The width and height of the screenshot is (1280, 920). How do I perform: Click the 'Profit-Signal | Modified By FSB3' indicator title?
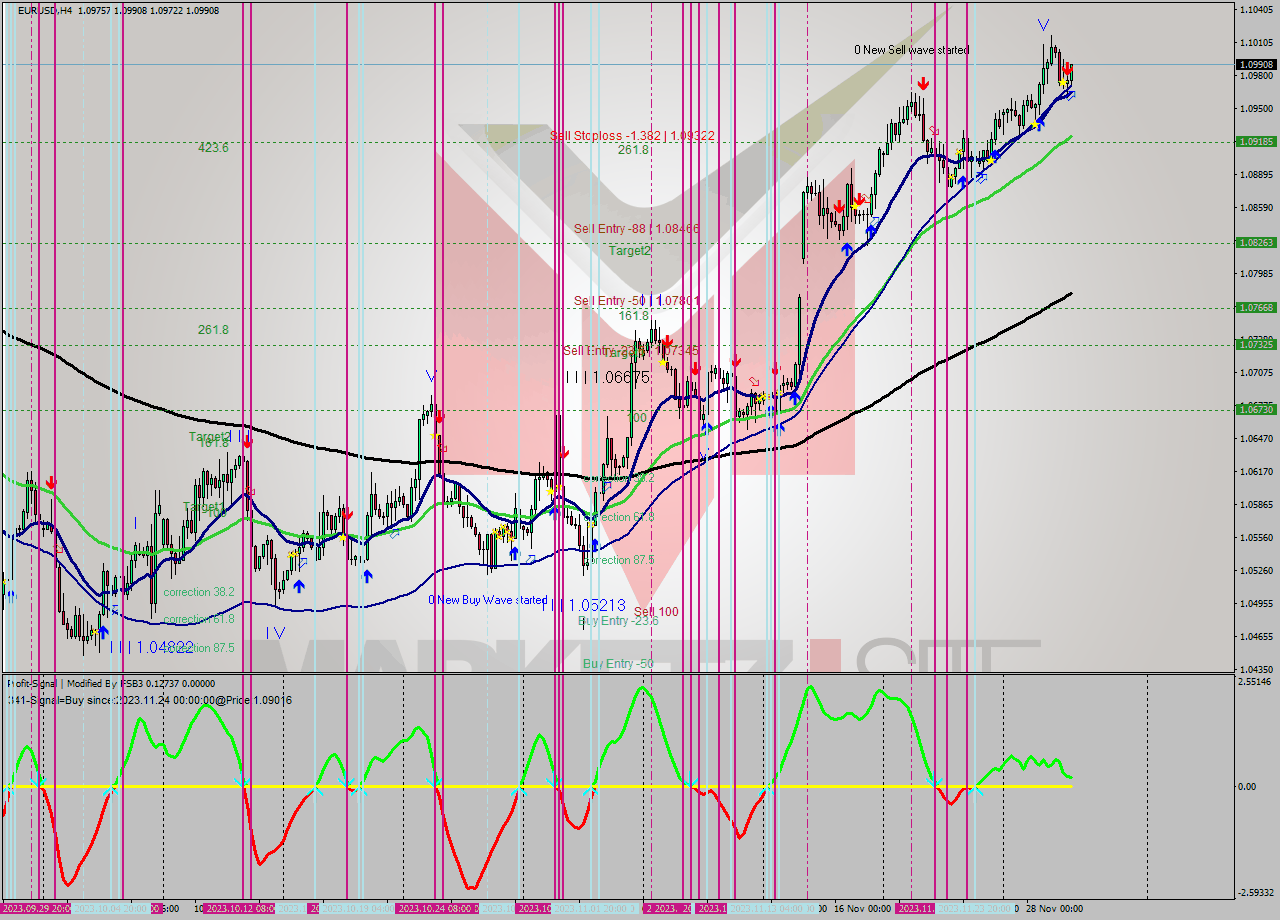[77, 684]
